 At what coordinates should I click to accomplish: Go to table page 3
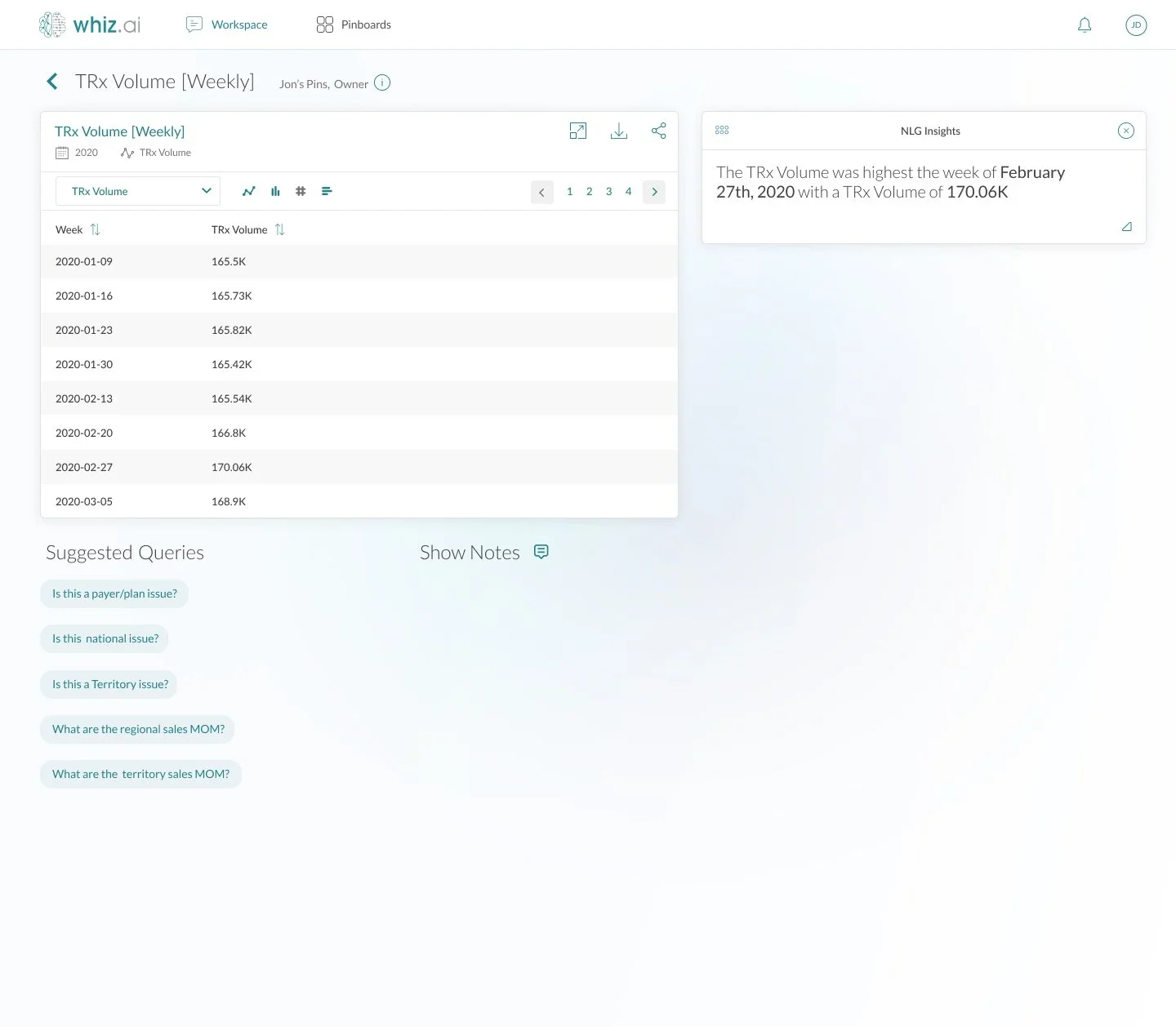(608, 191)
